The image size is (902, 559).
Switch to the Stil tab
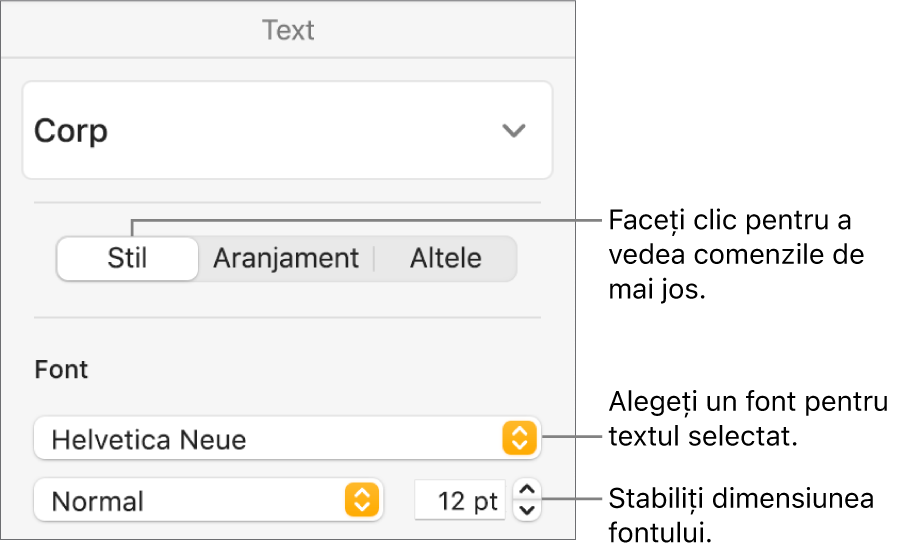(x=127, y=258)
